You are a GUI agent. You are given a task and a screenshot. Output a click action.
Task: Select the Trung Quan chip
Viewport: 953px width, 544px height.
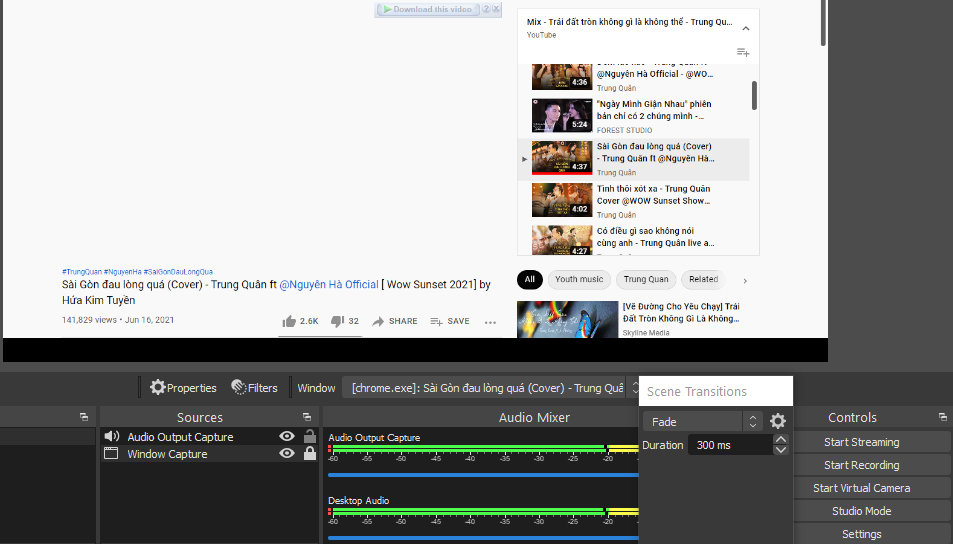[x=645, y=280]
